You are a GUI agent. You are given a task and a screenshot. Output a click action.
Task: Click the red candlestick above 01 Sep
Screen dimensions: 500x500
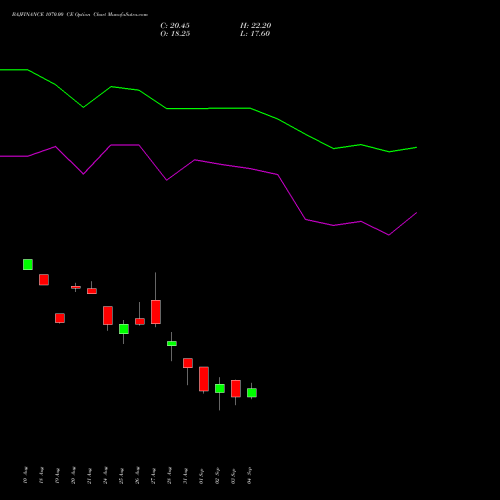[204, 379]
